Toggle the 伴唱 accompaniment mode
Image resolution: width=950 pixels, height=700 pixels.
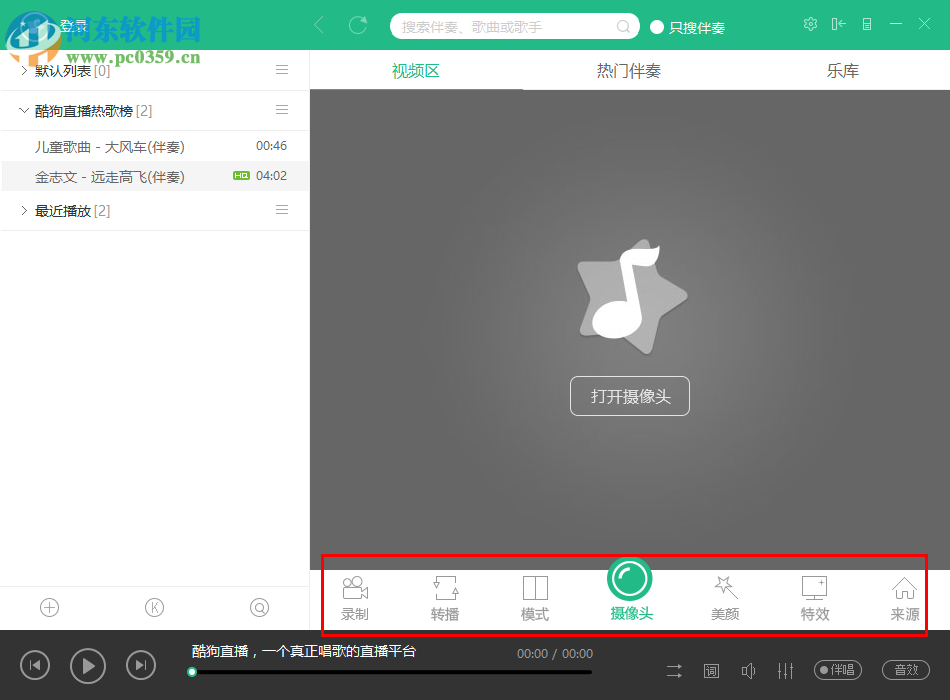pyautogui.click(x=837, y=670)
